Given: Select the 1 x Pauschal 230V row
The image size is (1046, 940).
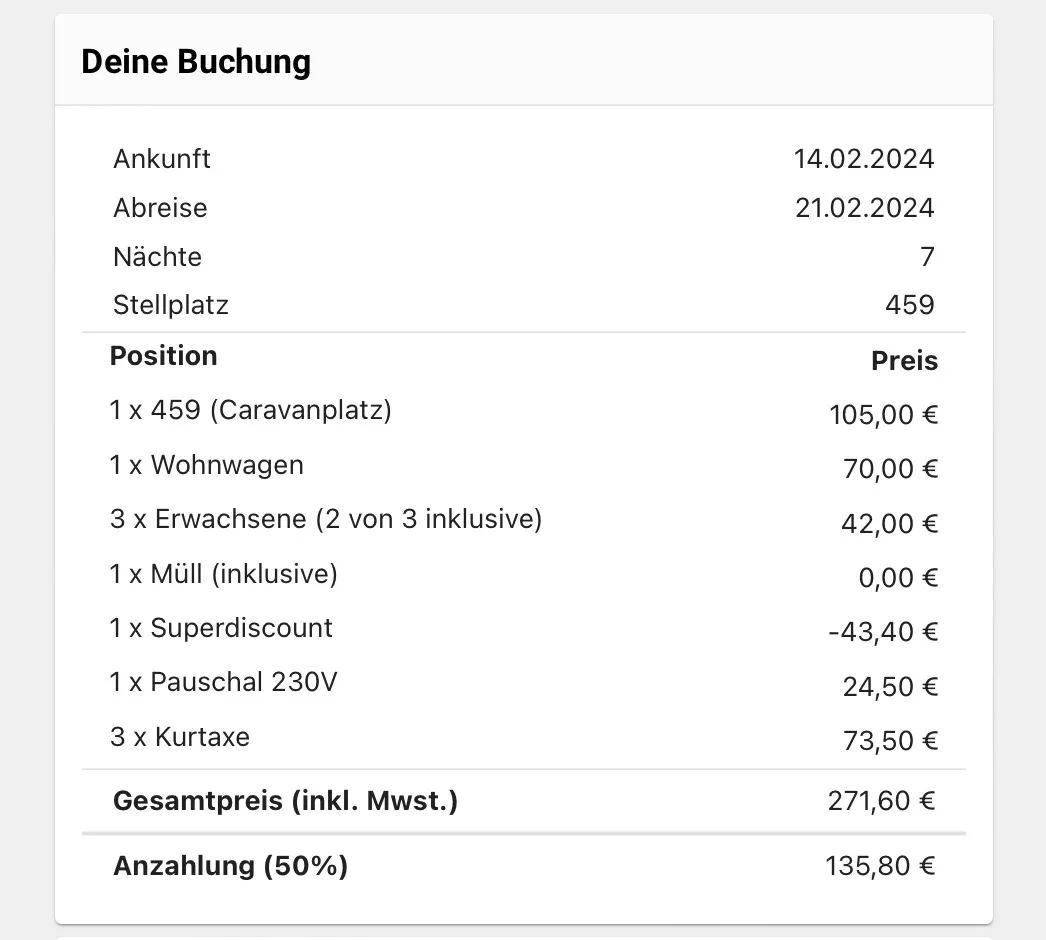Looking at the screenshot, I should tap(524, 683).
